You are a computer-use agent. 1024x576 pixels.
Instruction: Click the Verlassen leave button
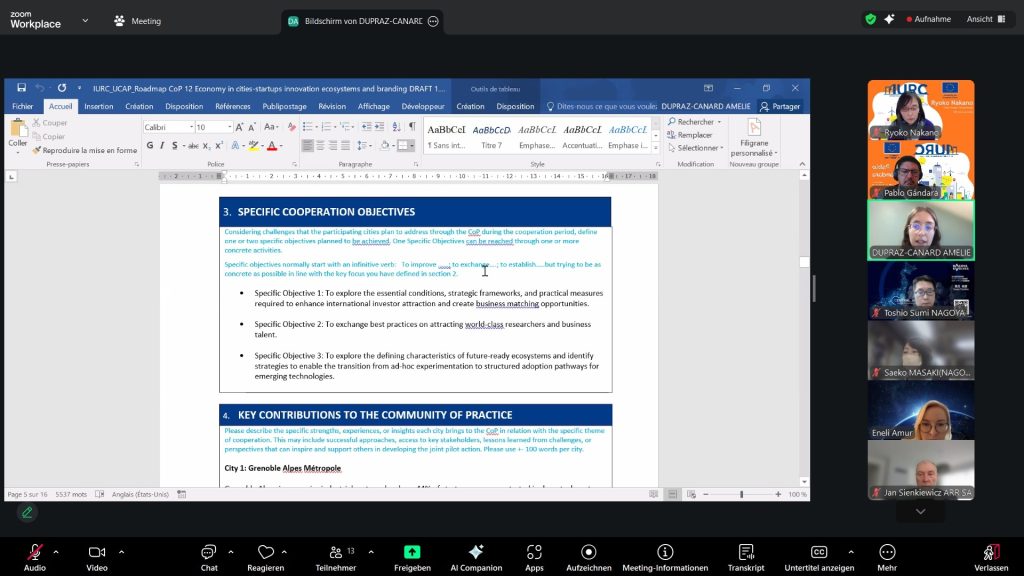991,553
